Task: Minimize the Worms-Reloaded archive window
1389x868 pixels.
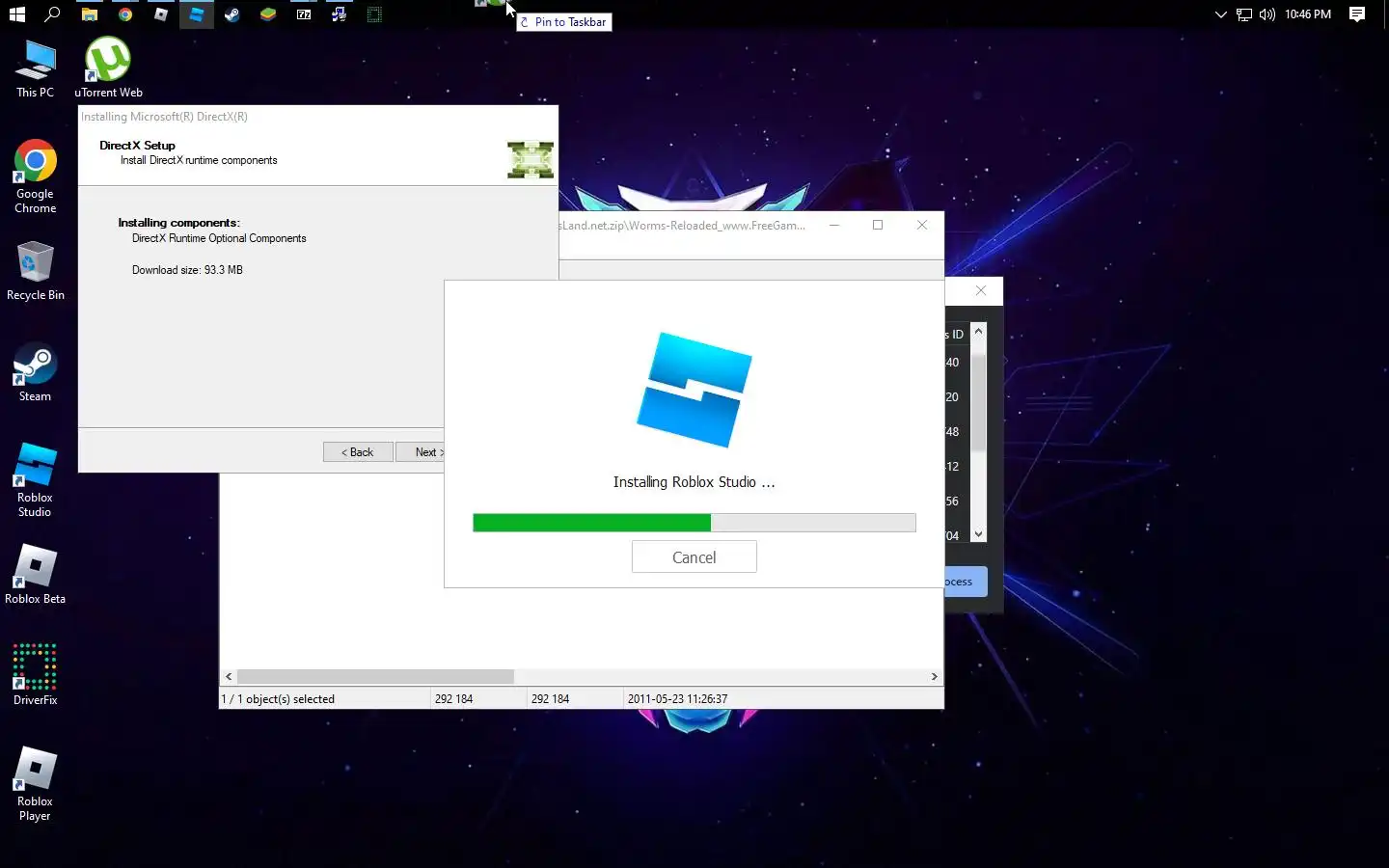Action: click(x=834, y=225)
